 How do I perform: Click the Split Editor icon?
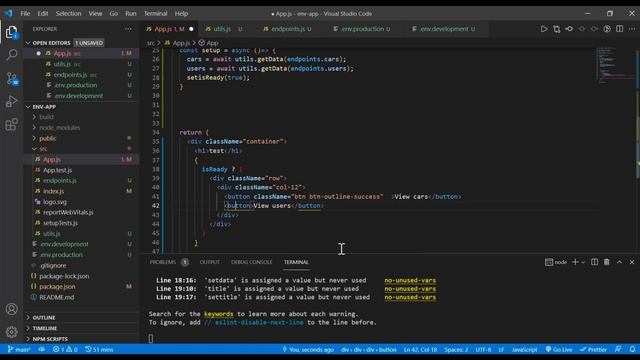tap(620, 29)
